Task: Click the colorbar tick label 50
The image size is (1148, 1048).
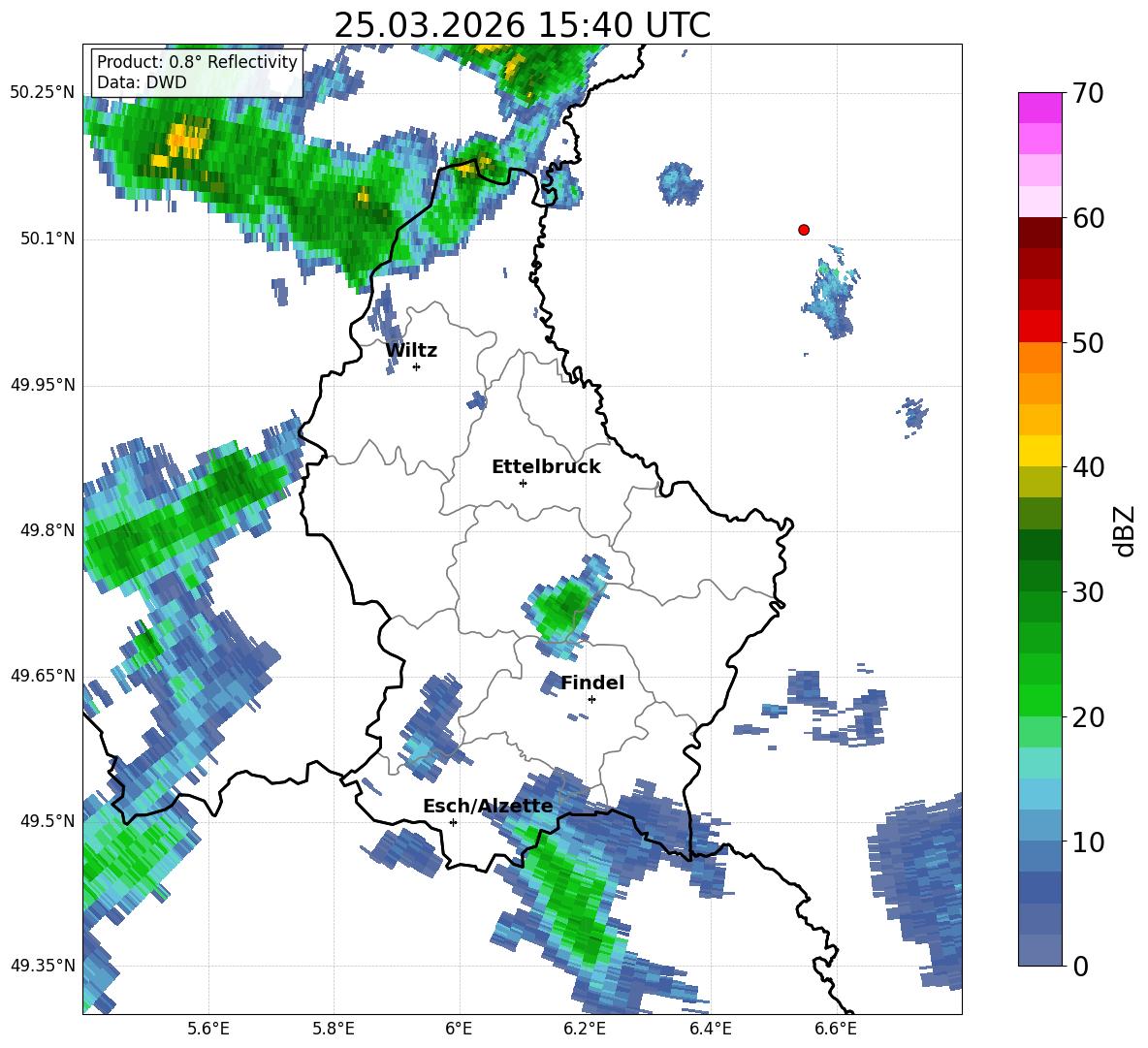Action: tap(1088, 342)
